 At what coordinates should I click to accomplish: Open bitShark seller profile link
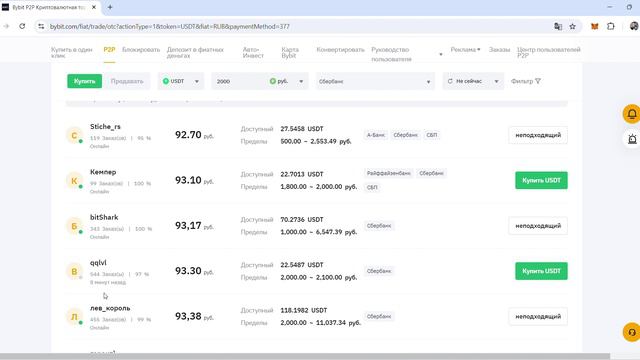(104, 217)
